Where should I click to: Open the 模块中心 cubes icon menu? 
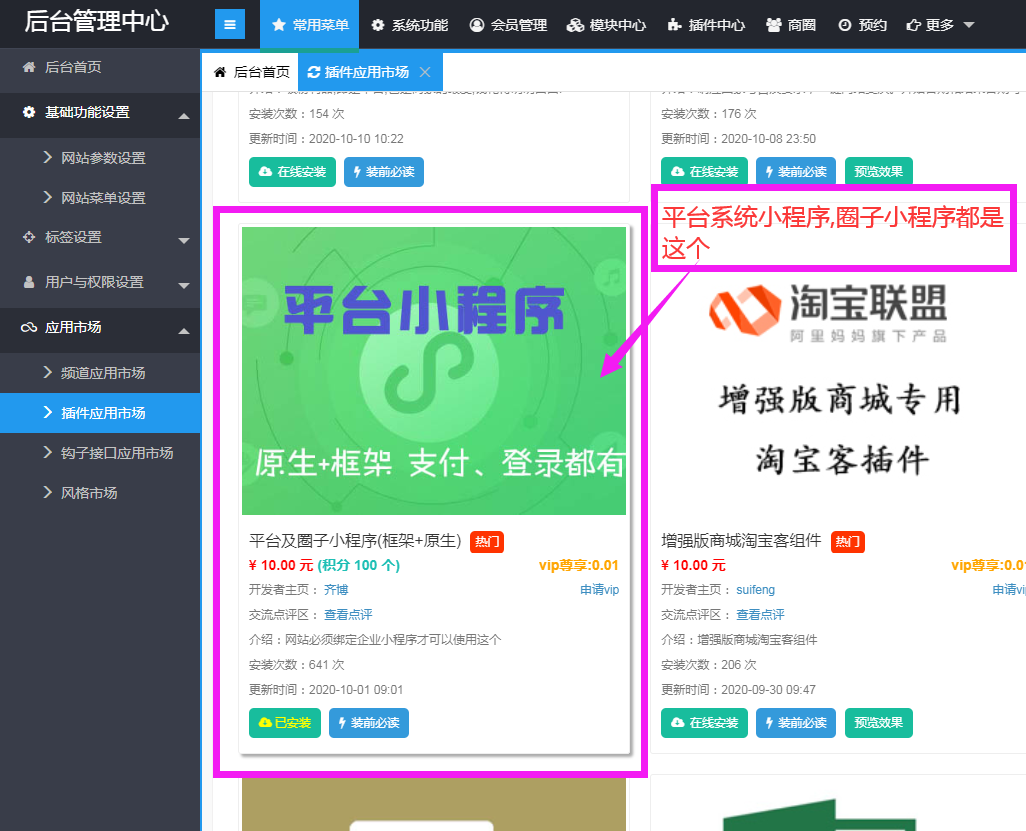tap(606, 25)
